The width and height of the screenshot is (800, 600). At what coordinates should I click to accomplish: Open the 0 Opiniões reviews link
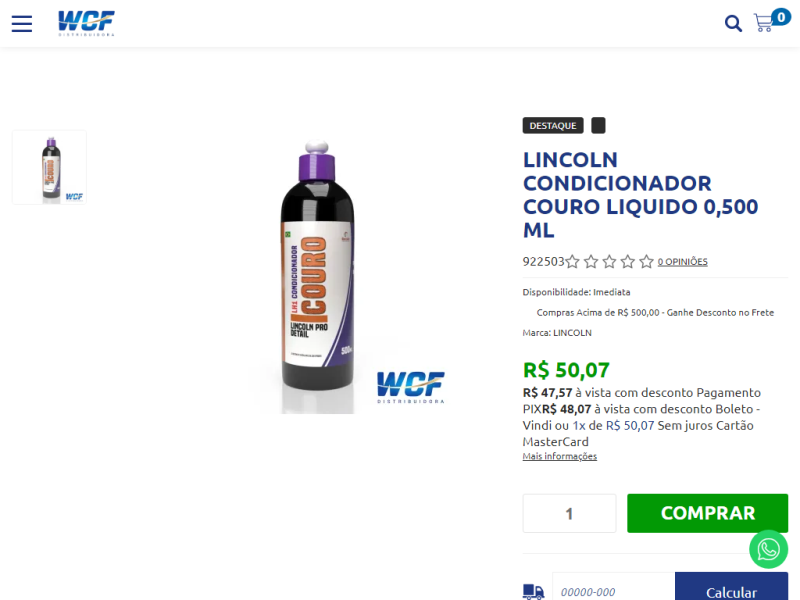682,262
